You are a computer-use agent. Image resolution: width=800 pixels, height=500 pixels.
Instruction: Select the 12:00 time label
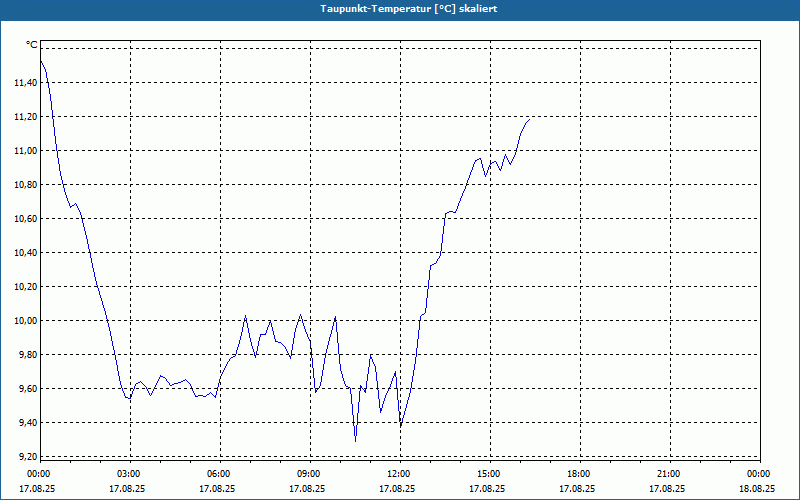tap(399, 474)
